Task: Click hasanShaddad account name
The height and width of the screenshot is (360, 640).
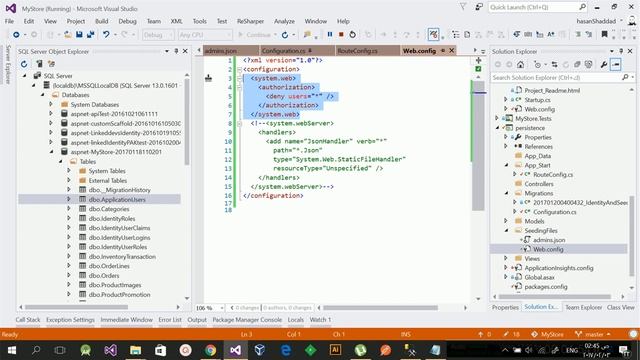Action: coord(596,21)
